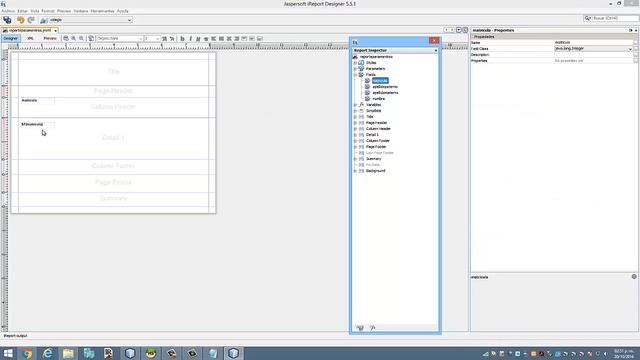This screenshot has height=360, width=640.
Task: Open the Herramientas menu
Action: [x=102, y=11]
